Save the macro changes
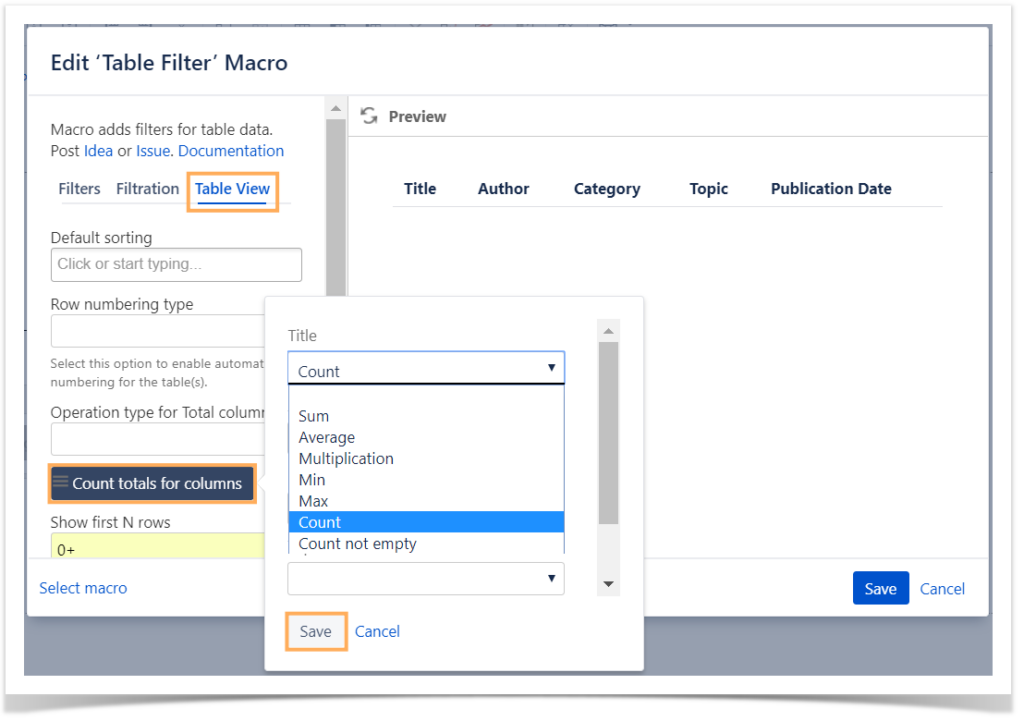This screenshot has height=721, width=1024. coord(880,588)
